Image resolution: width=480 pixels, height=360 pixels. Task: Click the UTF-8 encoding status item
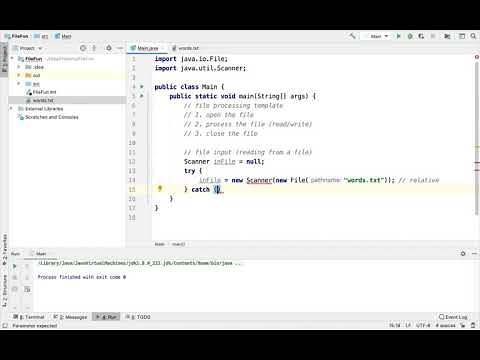pos(423,326)
